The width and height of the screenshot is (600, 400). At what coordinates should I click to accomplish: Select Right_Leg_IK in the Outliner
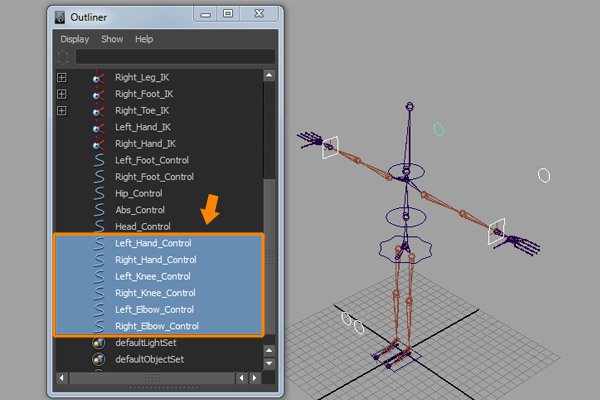142,78
